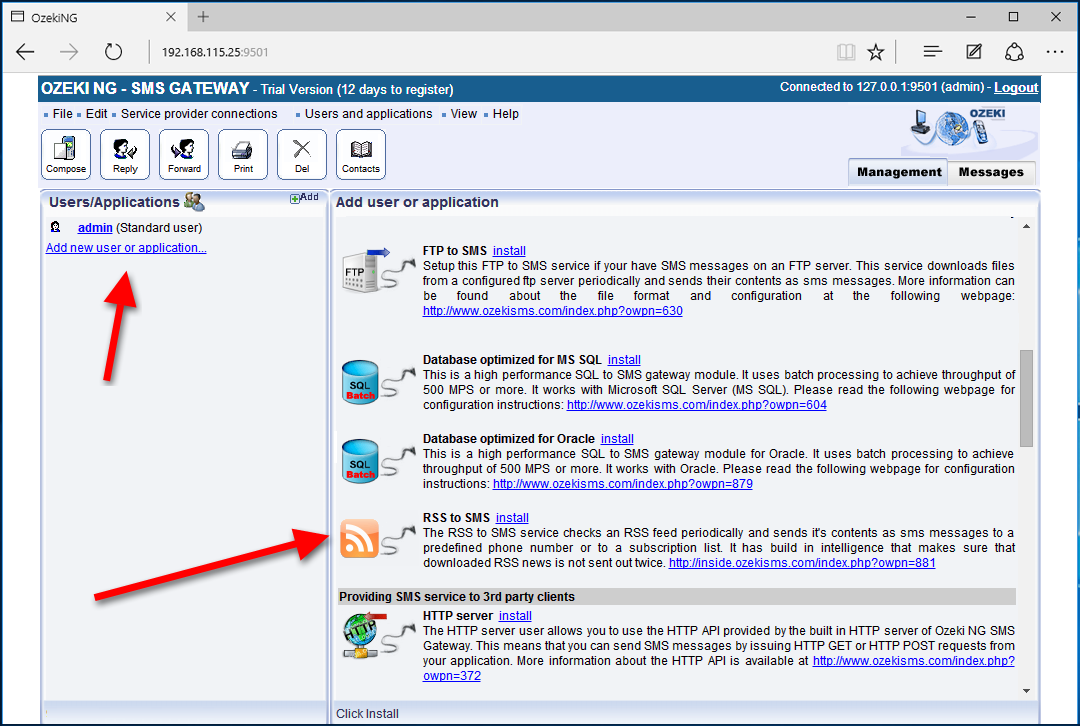Screen dimensions: 1080x726
Task: Click the 'Add user or application' title
Action: (417, 202)
